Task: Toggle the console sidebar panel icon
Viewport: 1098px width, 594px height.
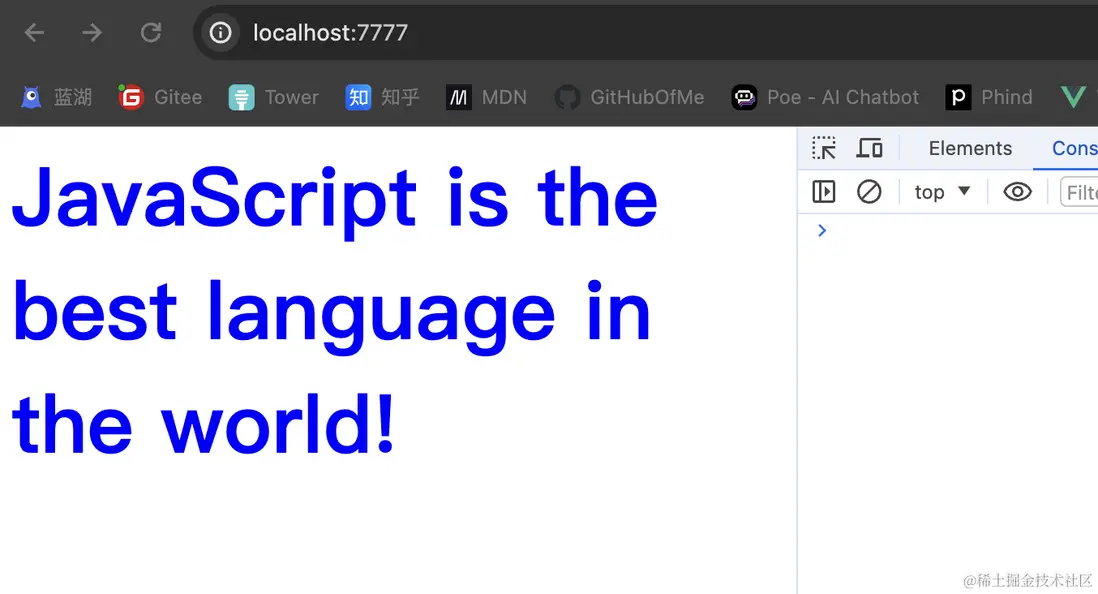Action: [824, 191]
